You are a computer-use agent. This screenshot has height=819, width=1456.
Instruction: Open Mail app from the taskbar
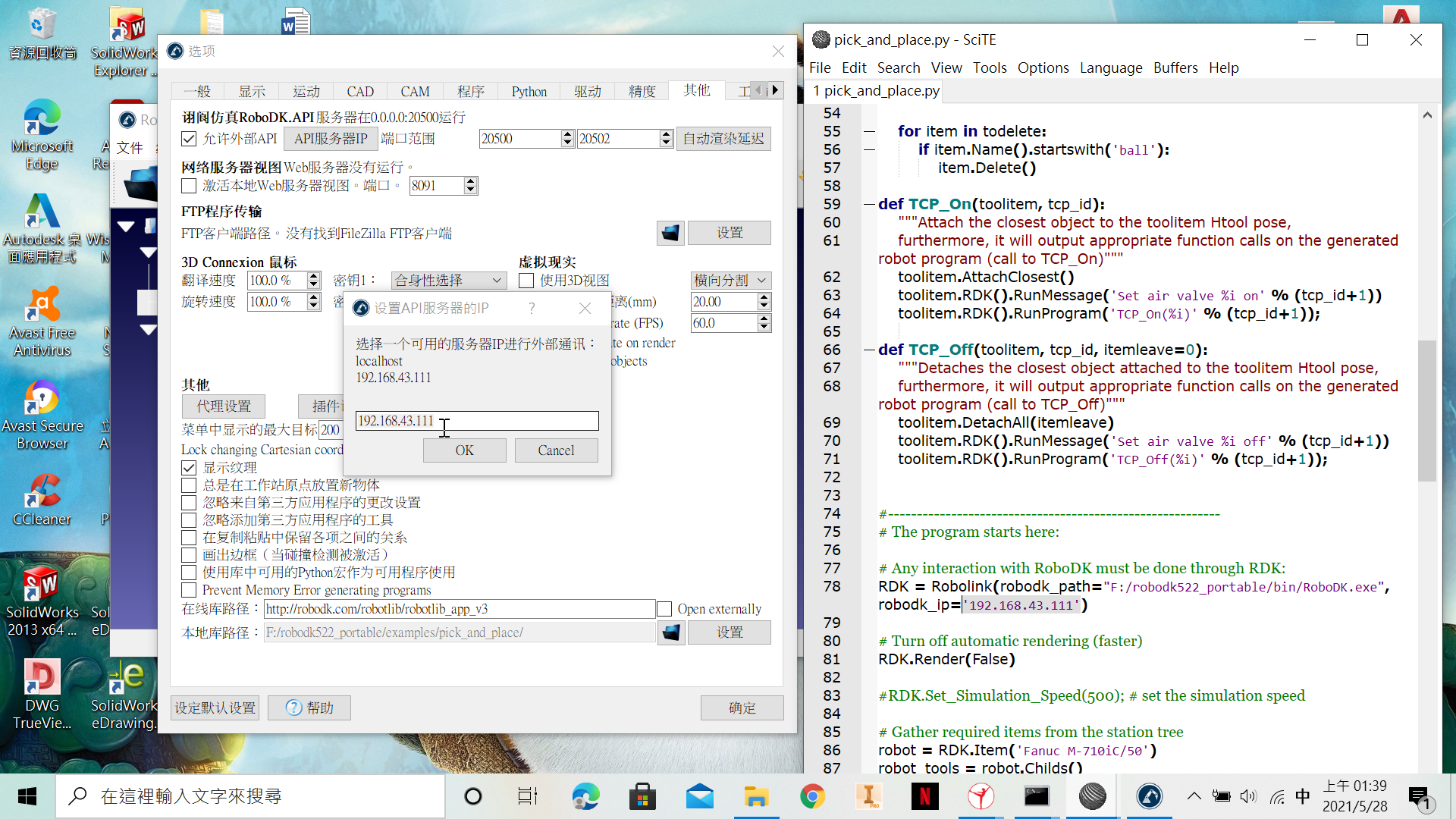pos(699,796)
